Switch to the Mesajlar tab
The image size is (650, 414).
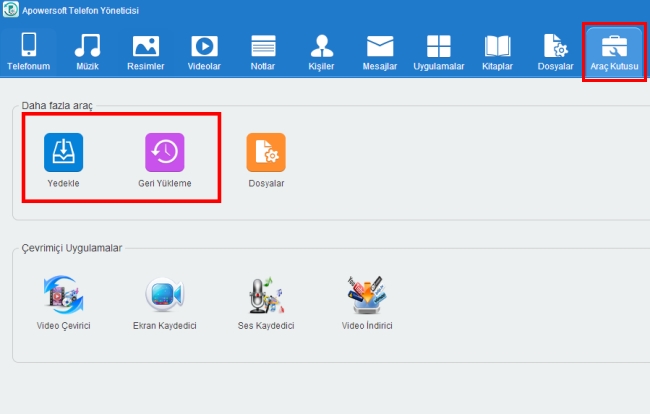click(380, 52)
